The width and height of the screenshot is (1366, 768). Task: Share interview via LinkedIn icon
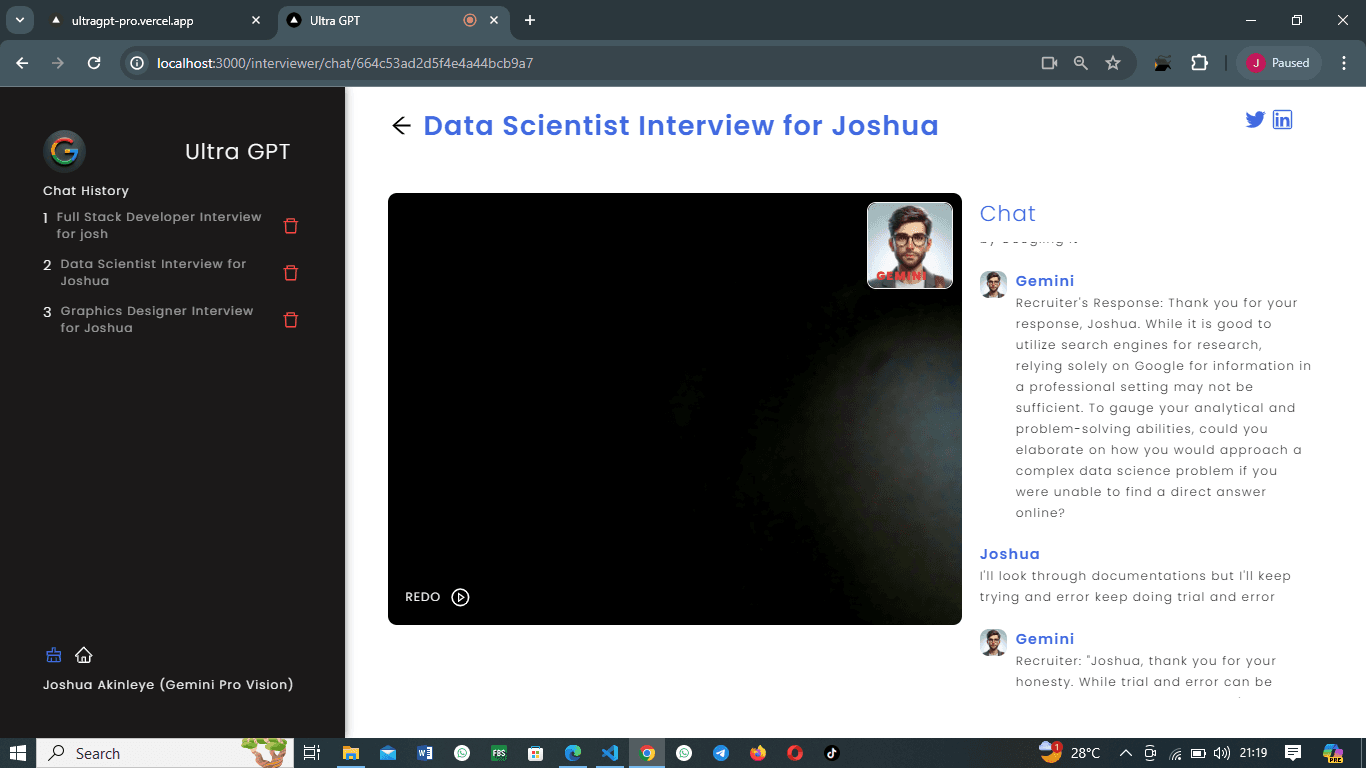point(1282,120)
